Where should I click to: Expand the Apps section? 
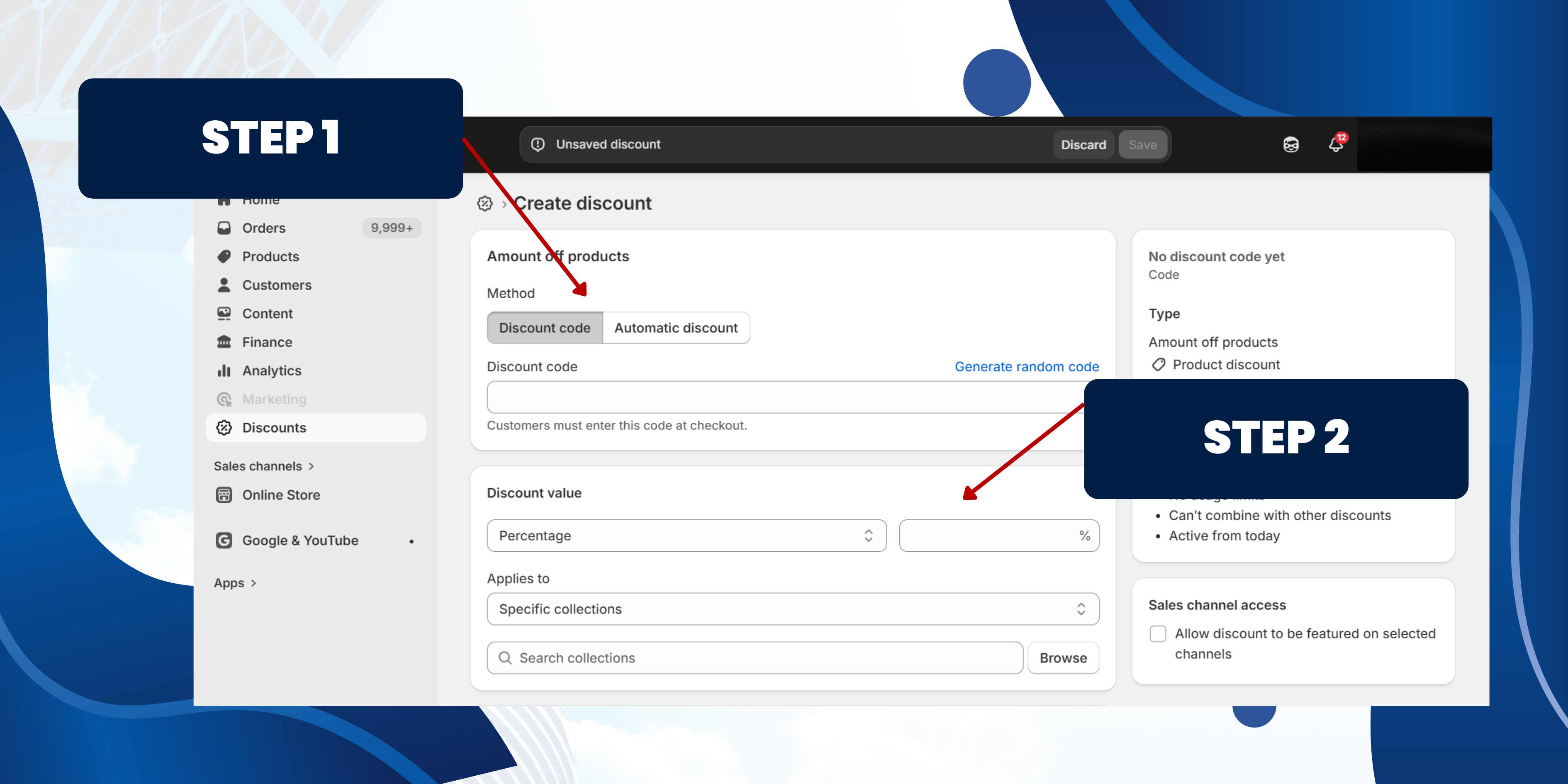[x=235, y=582]
